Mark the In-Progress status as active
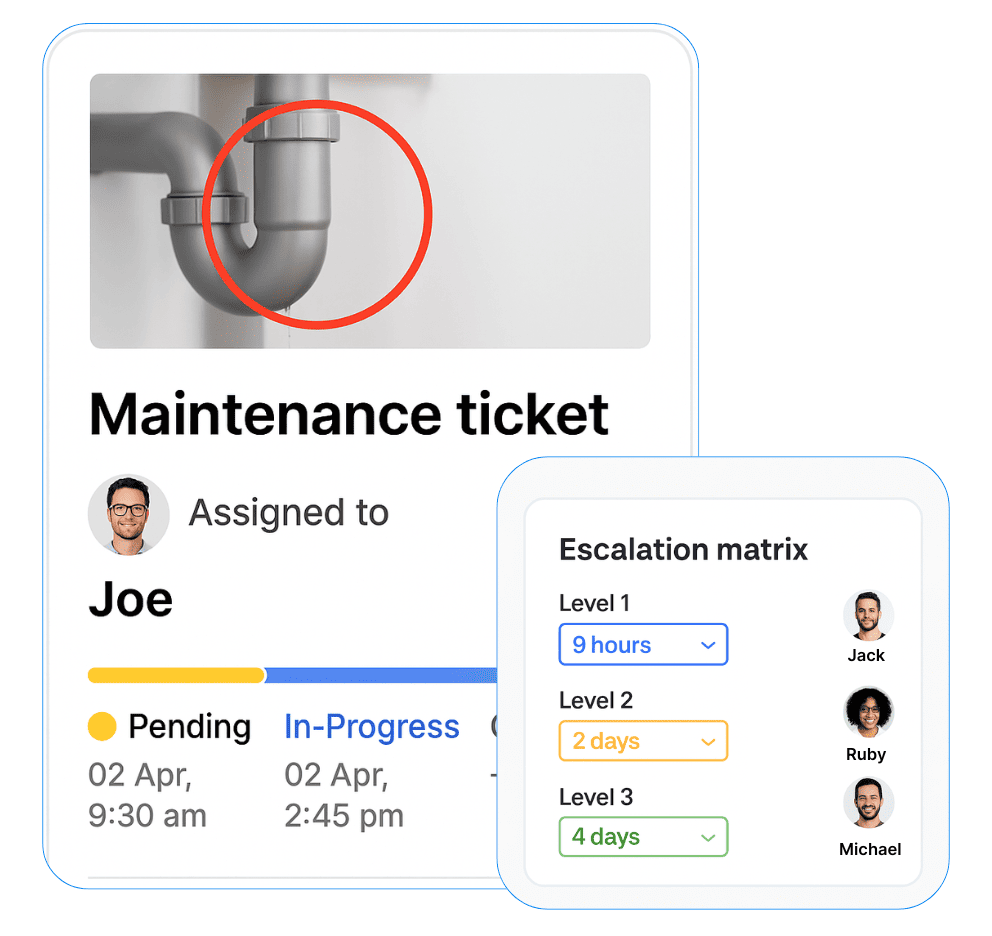992x936 pixels. (x=371, y=727)
